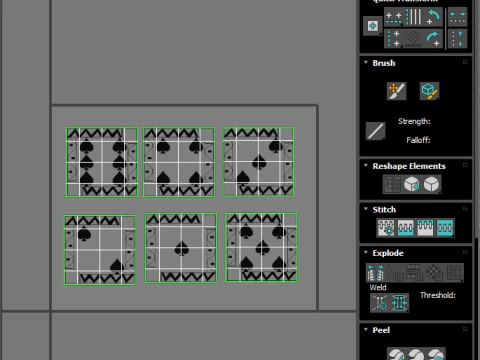480x360 pixels.
Task: Align selection vertically to pivot
Action: [x=394, y=39]
